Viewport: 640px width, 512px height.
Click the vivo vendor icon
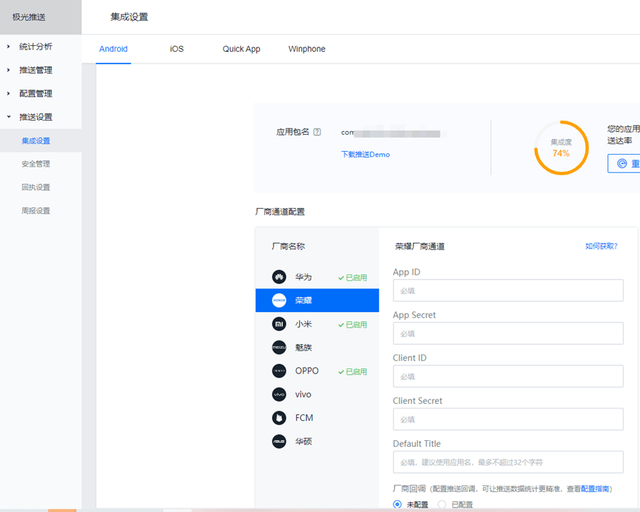(279, 394)
